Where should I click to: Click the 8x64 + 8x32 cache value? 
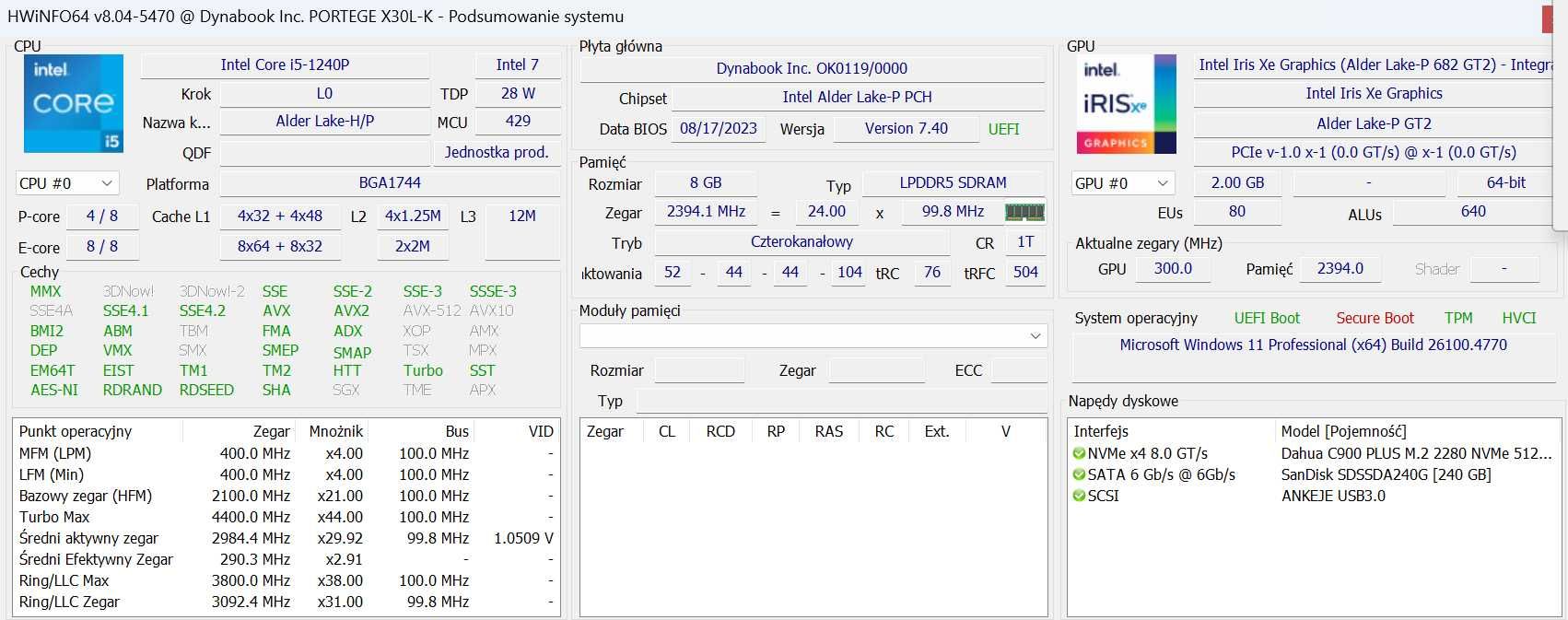[x=280, y=246]
